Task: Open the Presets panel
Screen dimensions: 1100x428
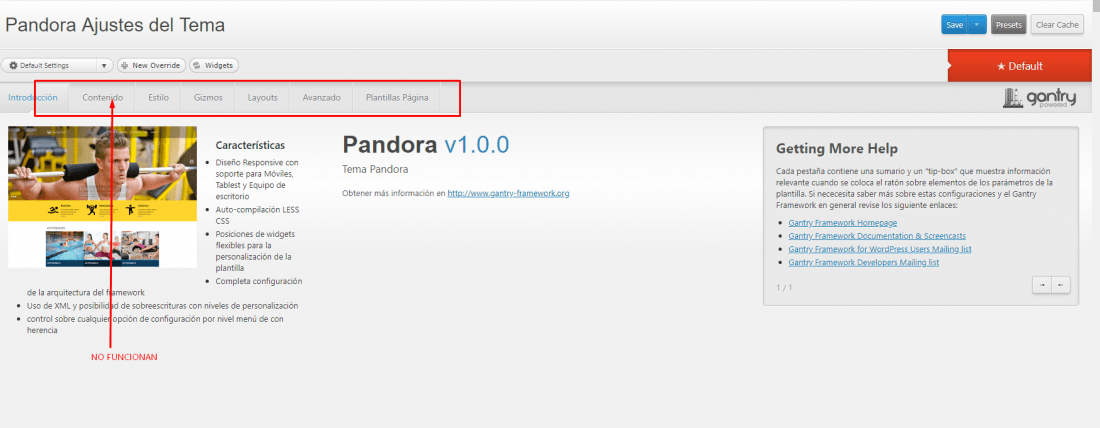Action: pos(1009,25)
